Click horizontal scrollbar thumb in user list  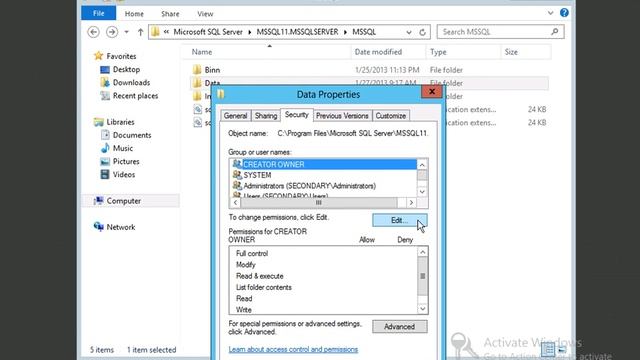point(318,202)
